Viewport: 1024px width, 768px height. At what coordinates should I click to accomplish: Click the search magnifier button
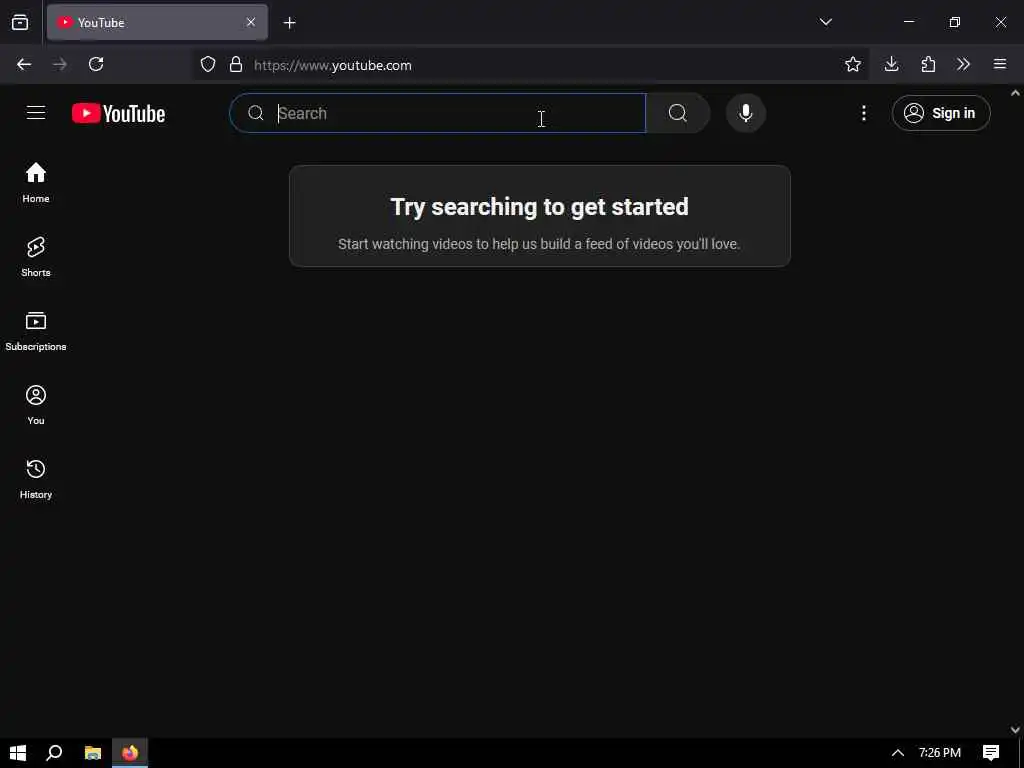pyautogui.click(x=678, y=113)
